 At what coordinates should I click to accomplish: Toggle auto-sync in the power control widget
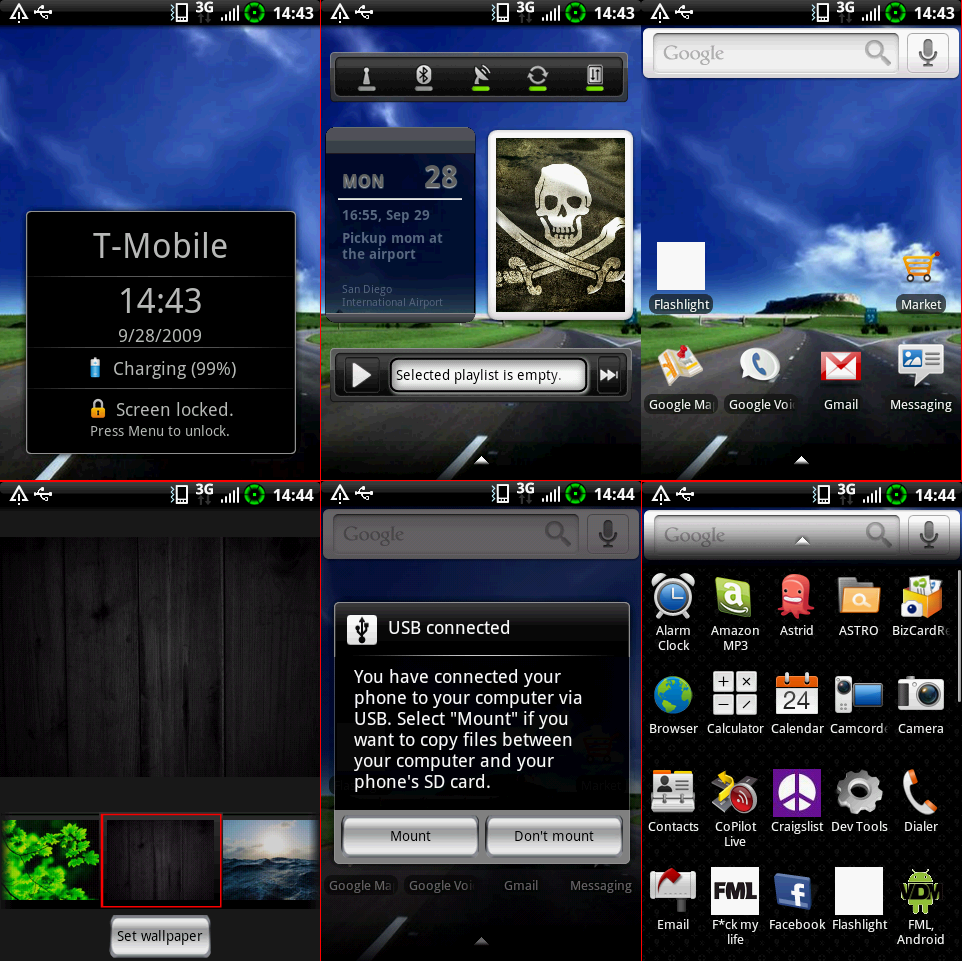tap(537, 77)
